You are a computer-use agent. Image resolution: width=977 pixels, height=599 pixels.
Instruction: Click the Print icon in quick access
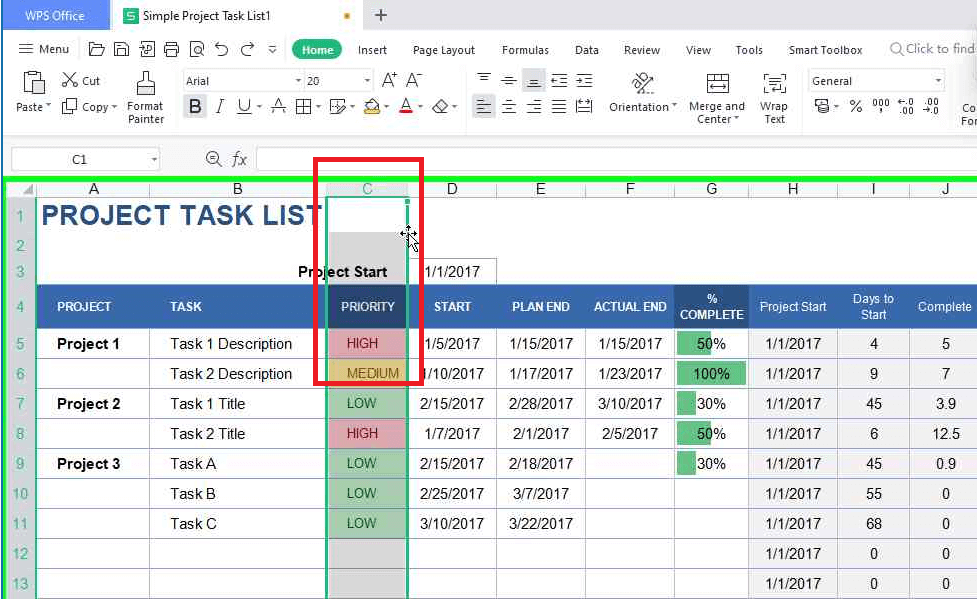171,49
